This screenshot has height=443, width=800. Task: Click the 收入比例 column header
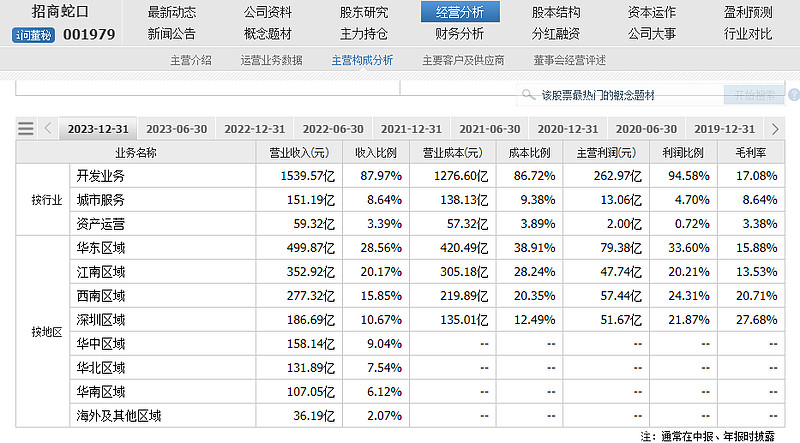coord(376,153)
